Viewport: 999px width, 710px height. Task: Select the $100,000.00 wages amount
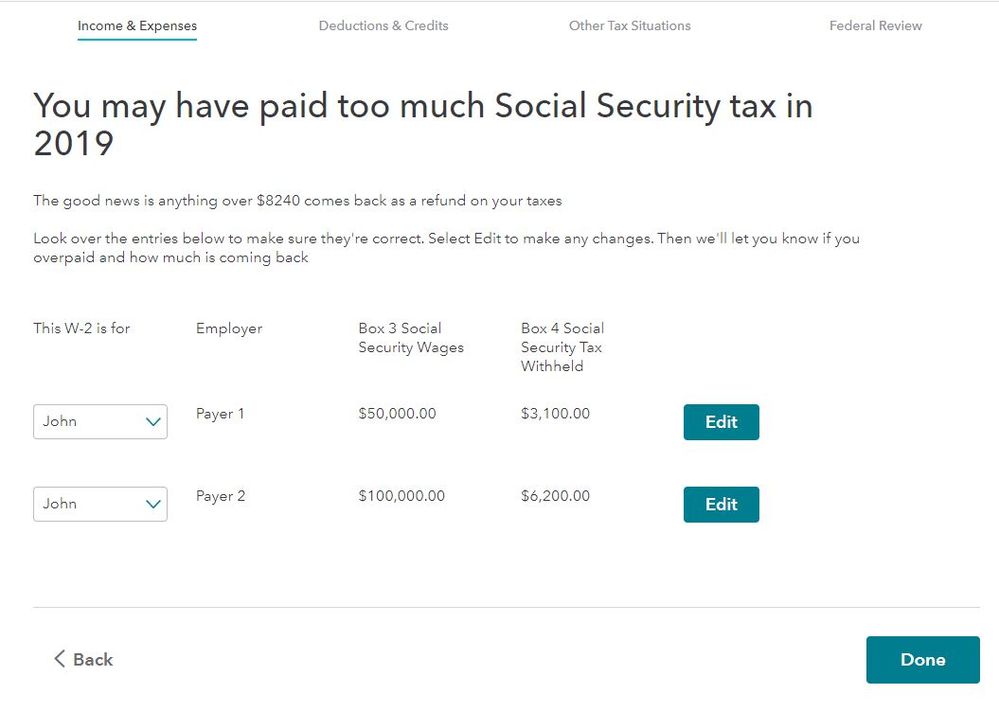[x=401, y=496]
